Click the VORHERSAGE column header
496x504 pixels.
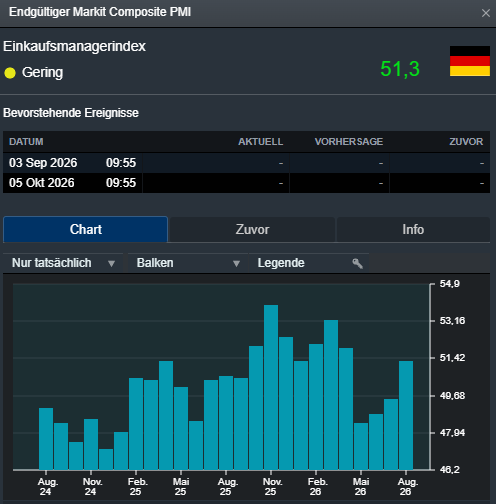[x=349, y=142]
